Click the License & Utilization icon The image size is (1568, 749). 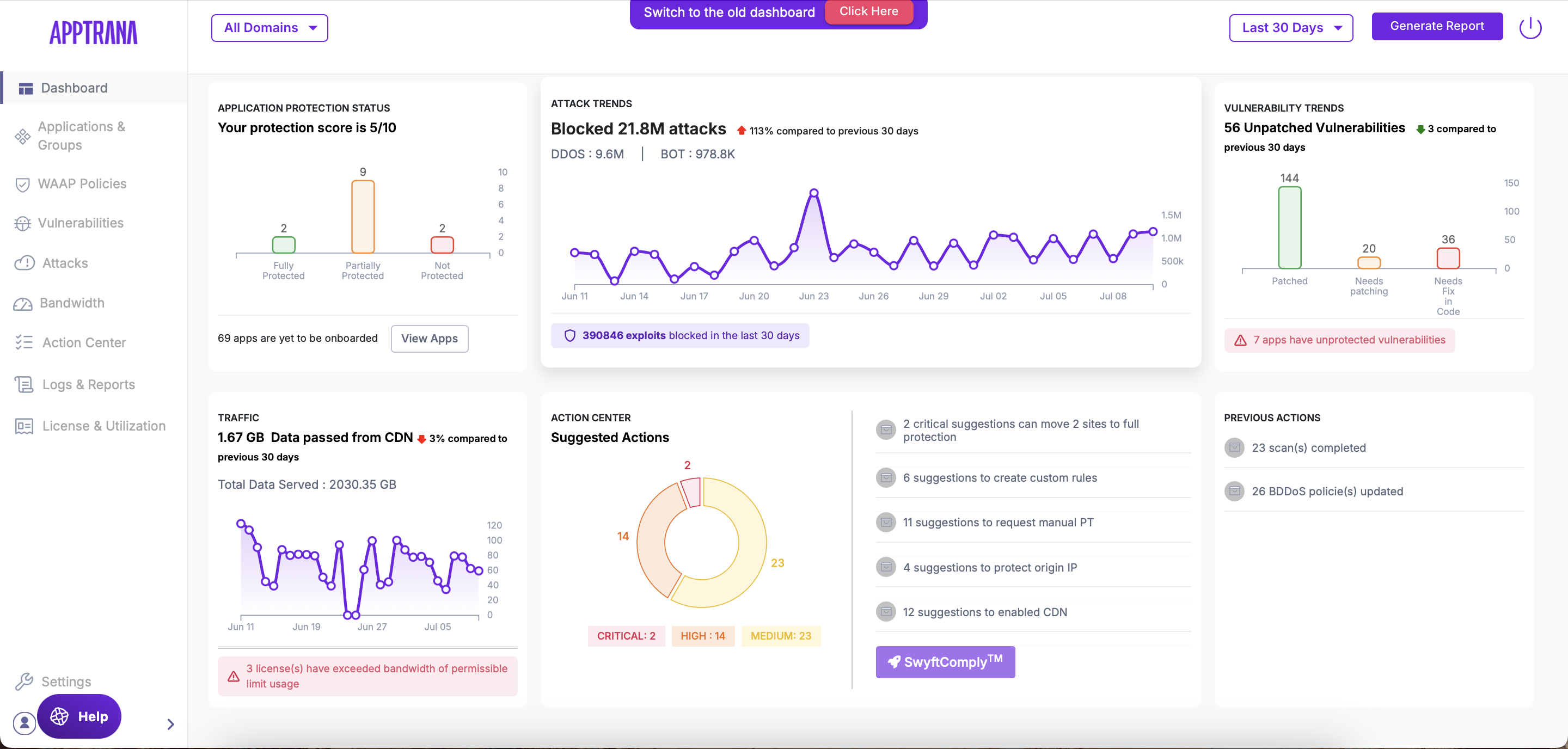click(x=24, y=426)
